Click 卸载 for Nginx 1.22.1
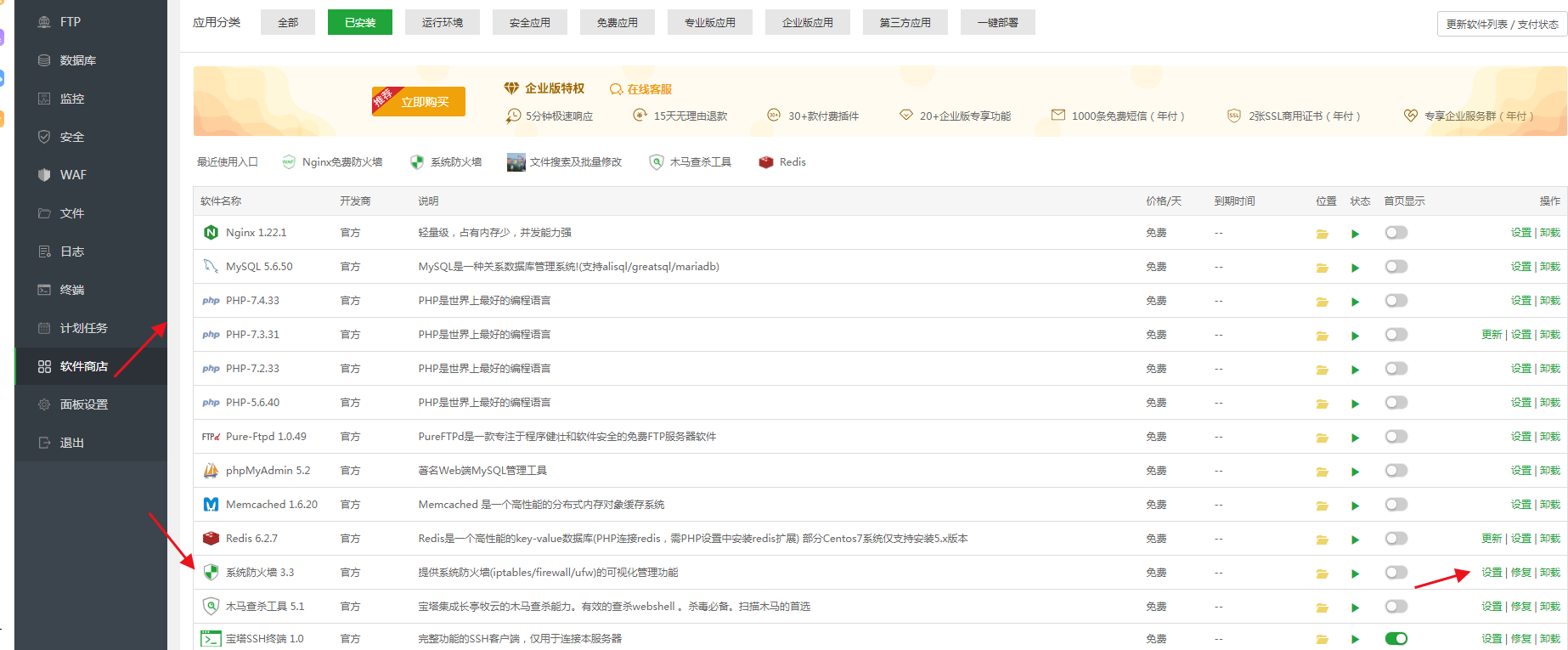1568x650 pixels. click(x=1550, y=233)
